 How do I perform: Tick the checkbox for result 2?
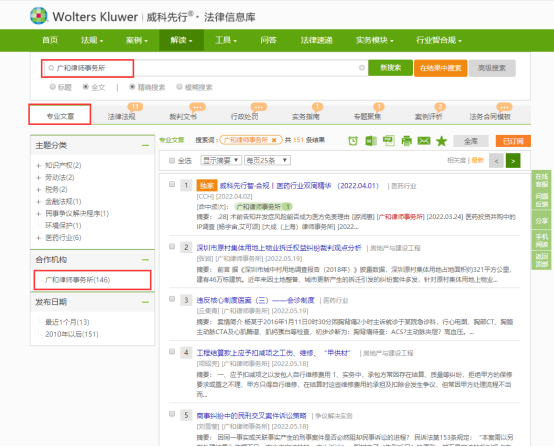pyautogui.click(x=172, y=246)
